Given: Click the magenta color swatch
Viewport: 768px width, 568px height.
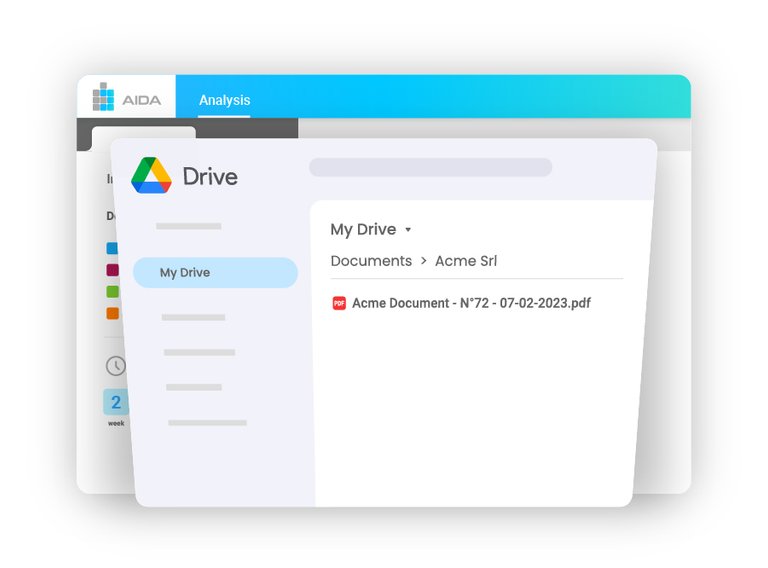Looking at the screenshot, I should (112, 270).
